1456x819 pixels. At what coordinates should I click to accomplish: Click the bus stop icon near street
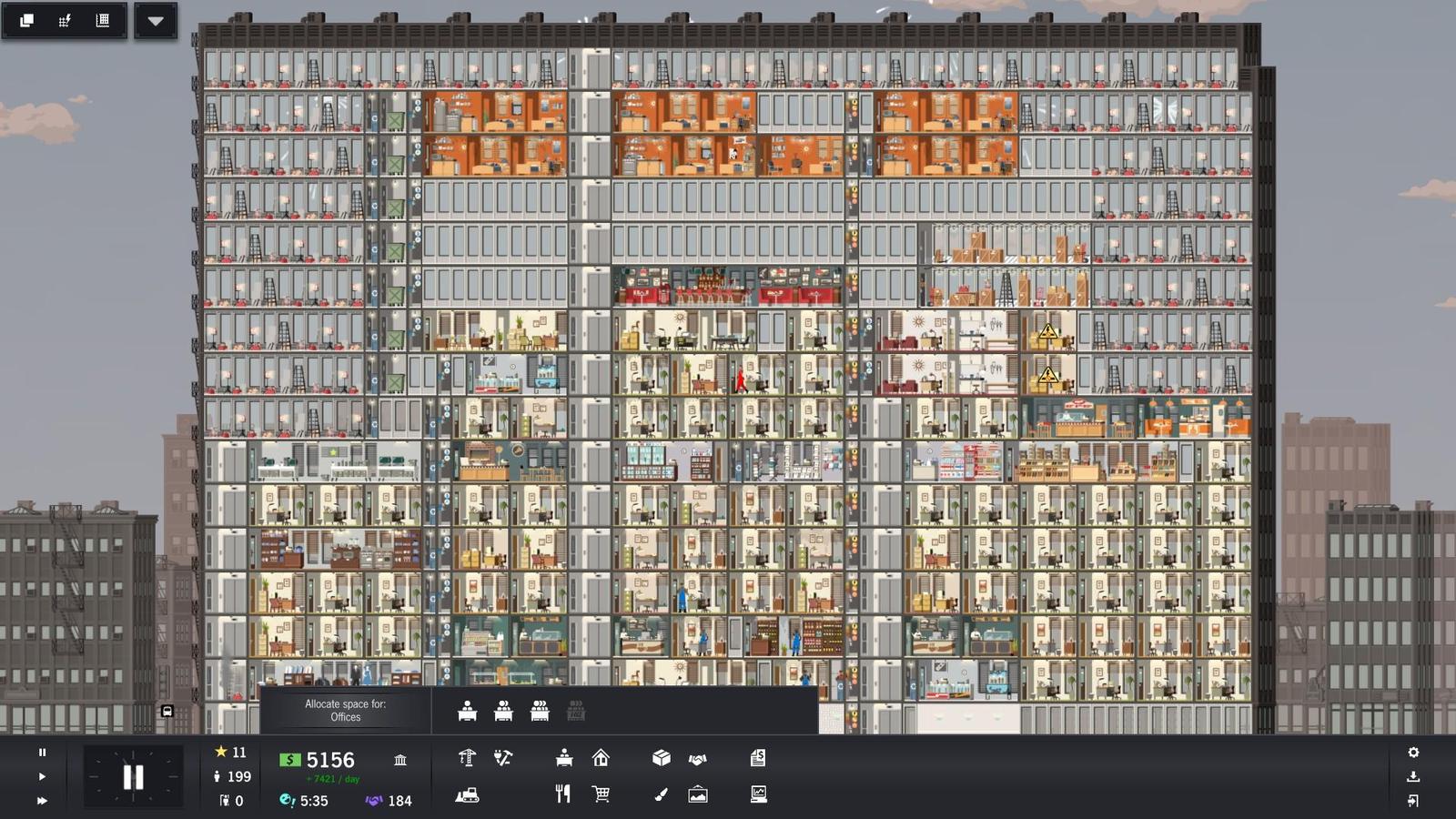coord(167,711)
